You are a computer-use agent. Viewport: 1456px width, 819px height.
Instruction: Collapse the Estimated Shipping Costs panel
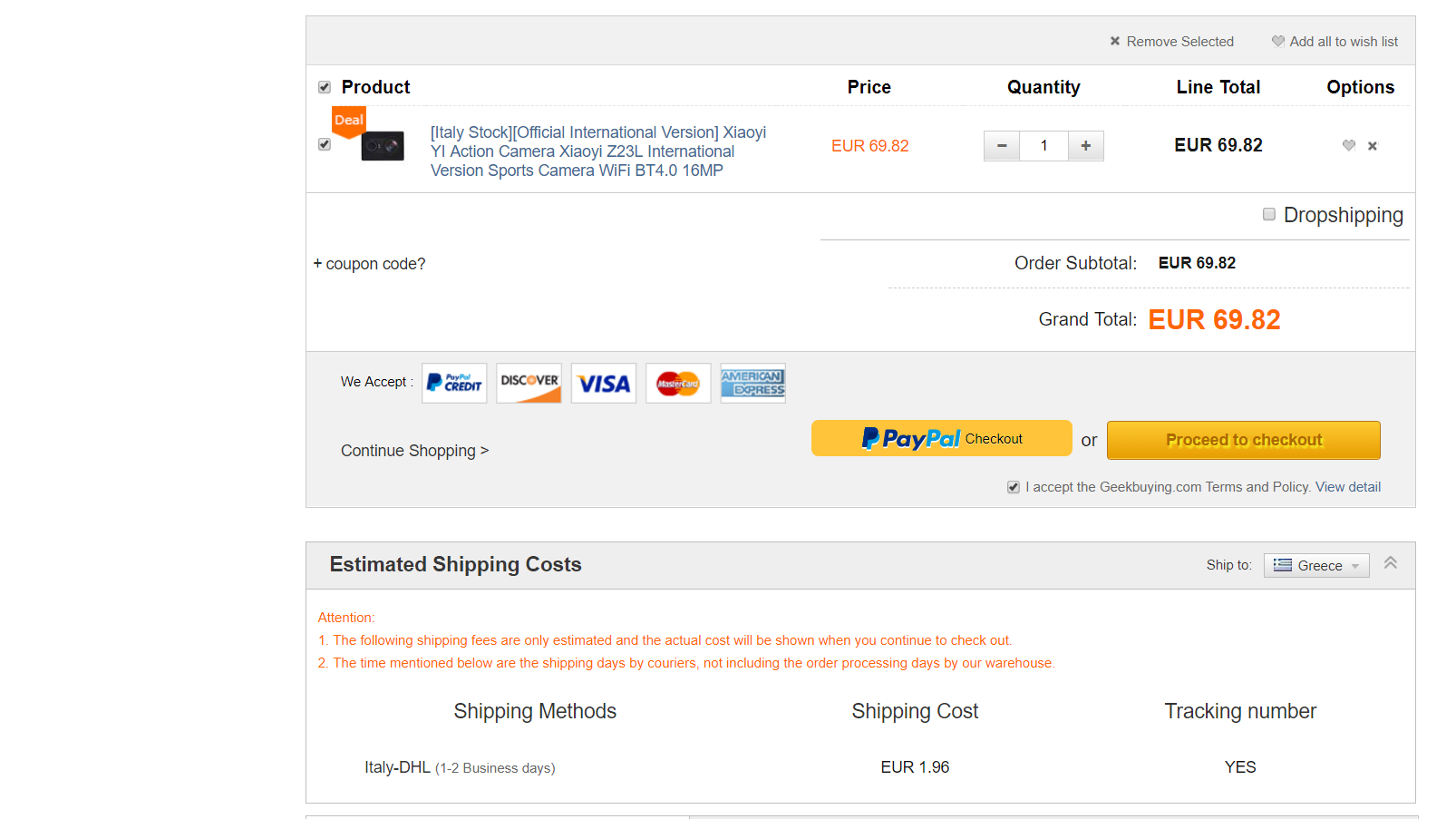[1391, 563]
